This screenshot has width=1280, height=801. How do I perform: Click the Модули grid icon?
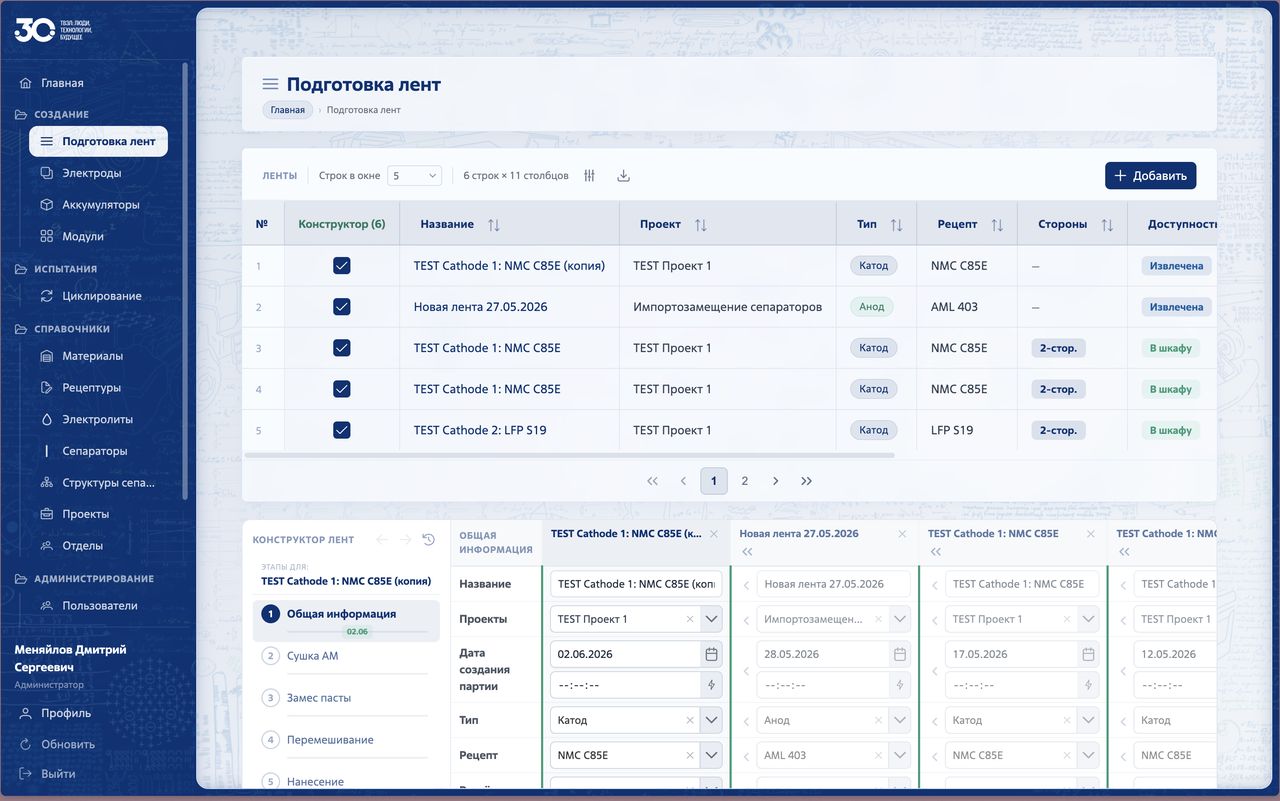coord(46,237)
